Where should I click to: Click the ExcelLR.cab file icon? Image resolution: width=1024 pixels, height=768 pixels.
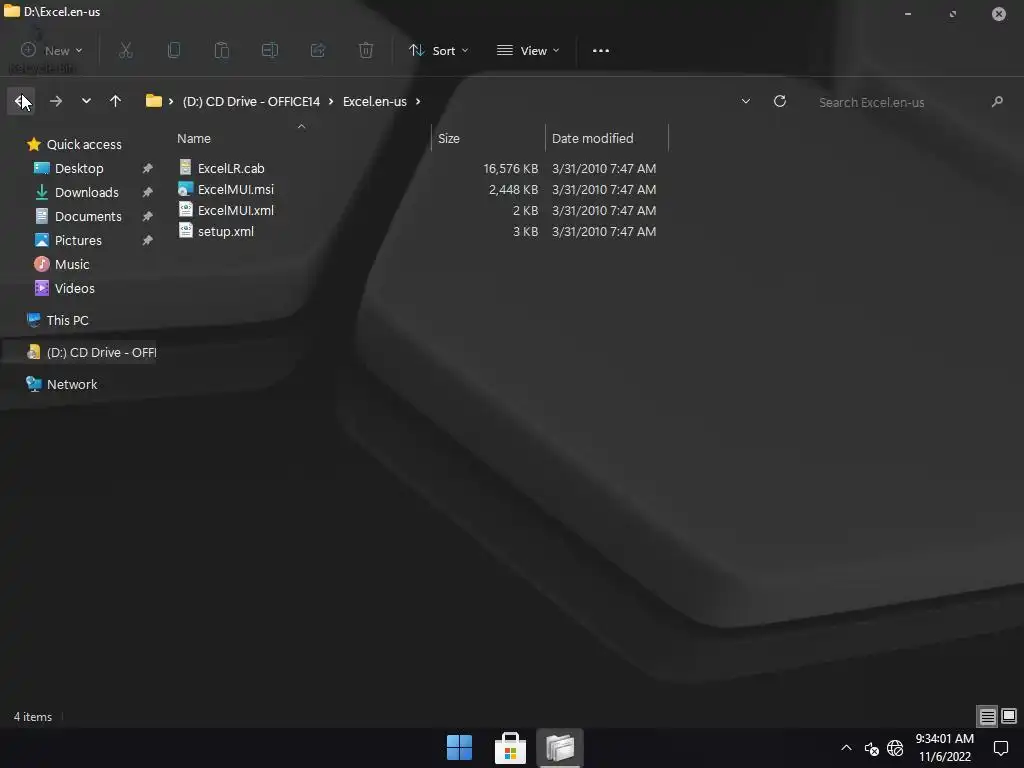coord(185,168)
